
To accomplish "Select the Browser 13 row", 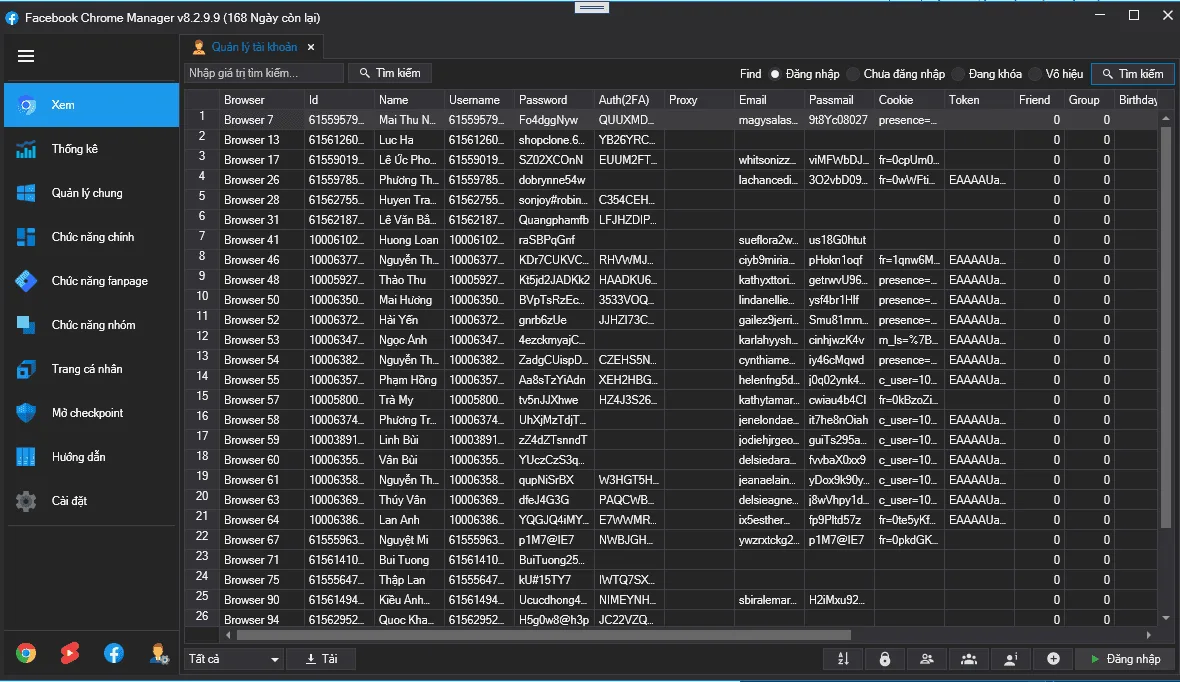I will (x=671, y=140).
